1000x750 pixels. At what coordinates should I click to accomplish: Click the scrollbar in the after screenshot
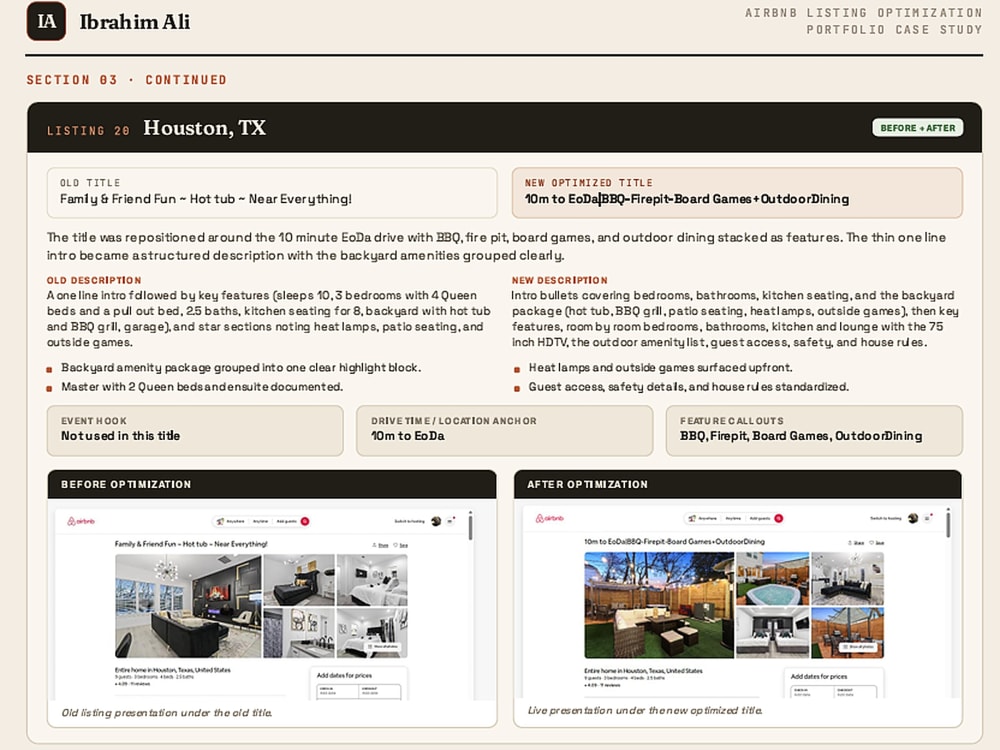[948, 523]
